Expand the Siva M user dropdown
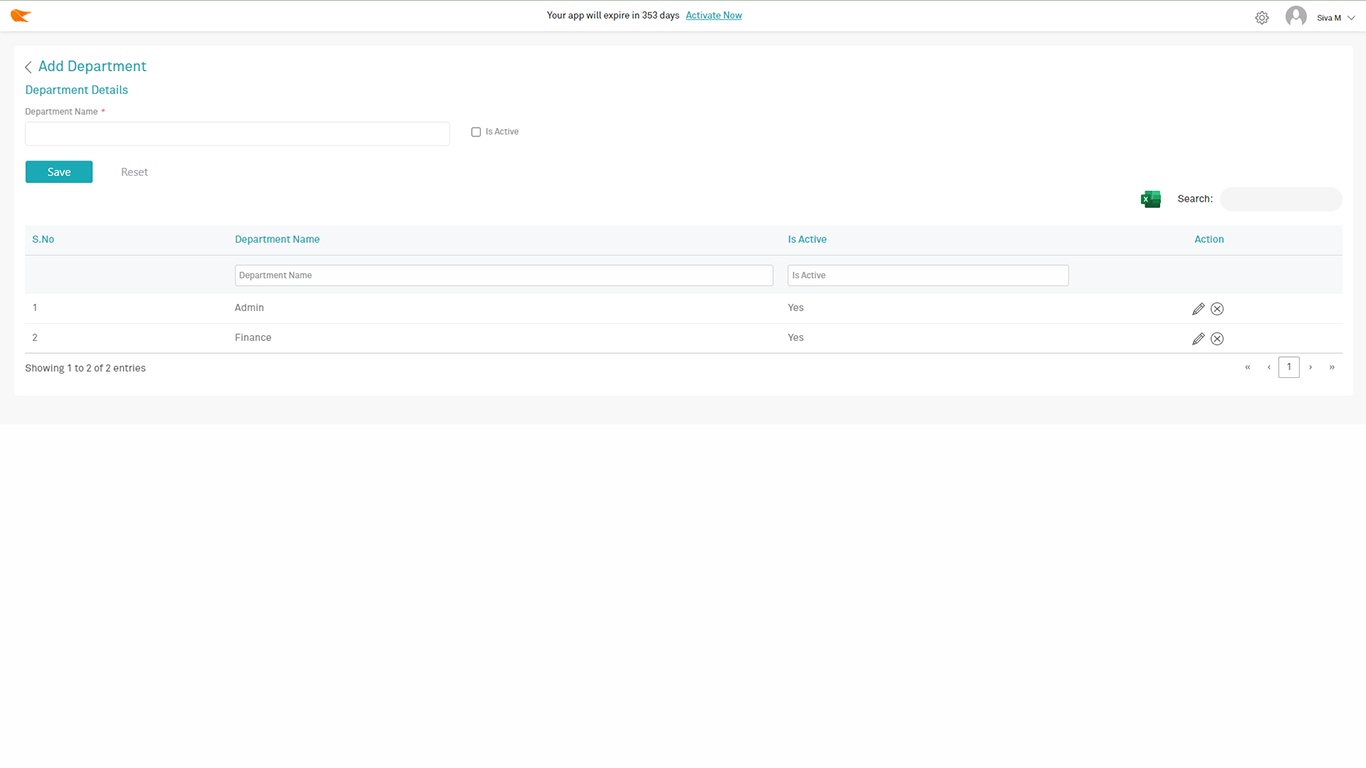Viewport: 1366px width, 768px height. click(1351, 18)
